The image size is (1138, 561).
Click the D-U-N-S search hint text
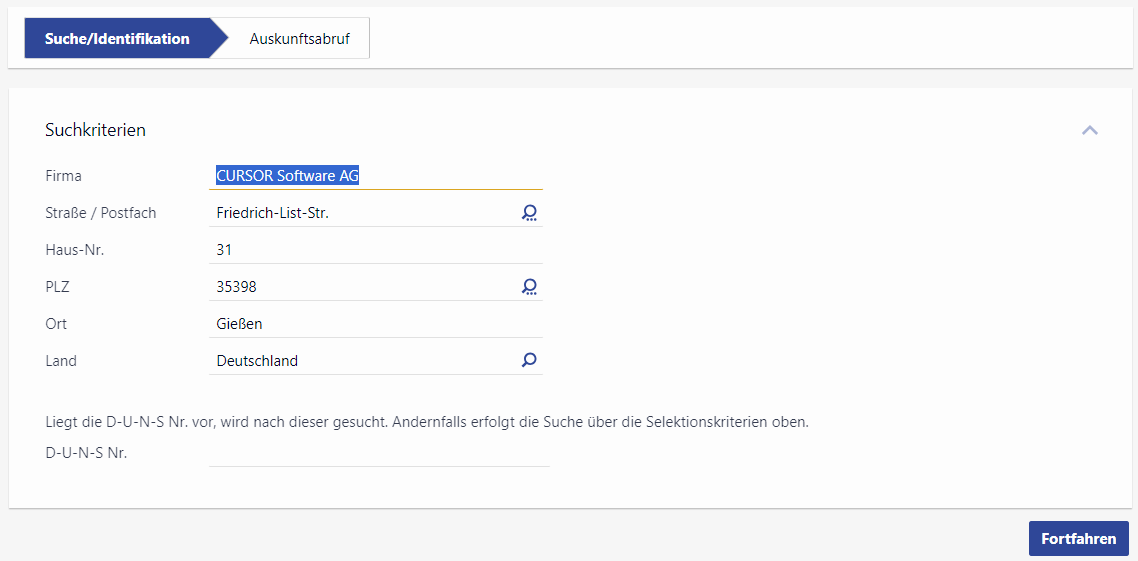[426, 422]
